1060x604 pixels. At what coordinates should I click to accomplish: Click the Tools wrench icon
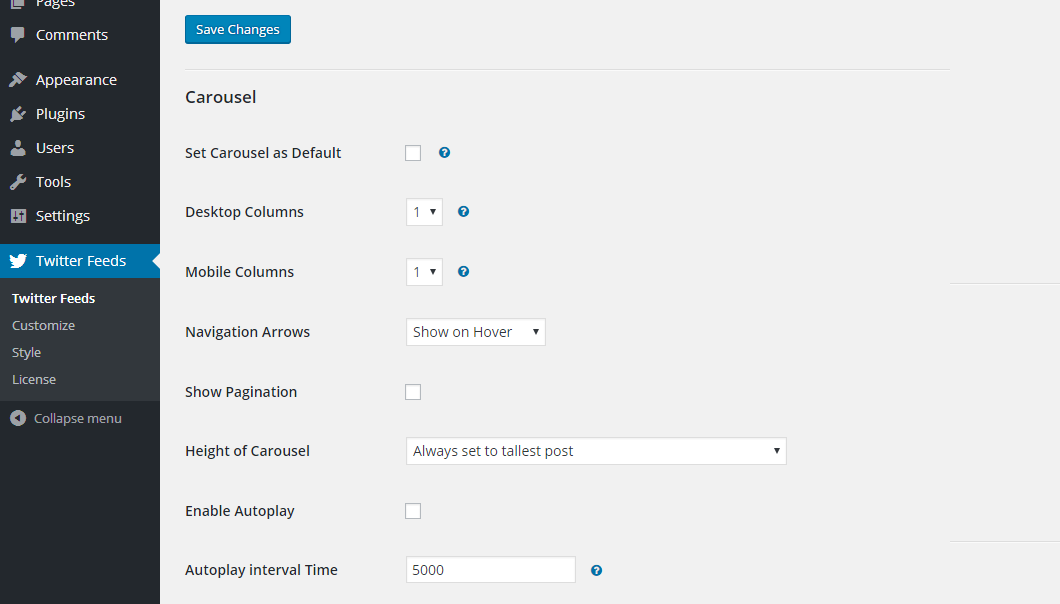[x=18, y=182]
